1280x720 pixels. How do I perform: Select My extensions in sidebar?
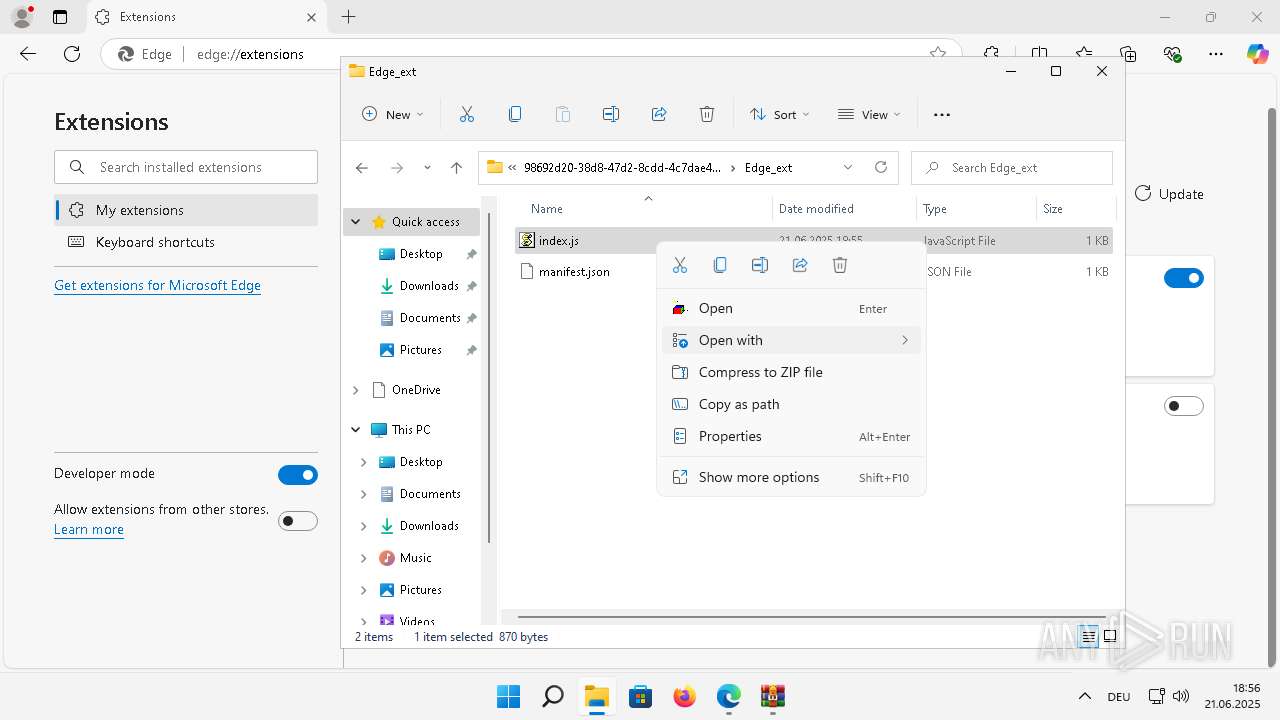[186, 210]
